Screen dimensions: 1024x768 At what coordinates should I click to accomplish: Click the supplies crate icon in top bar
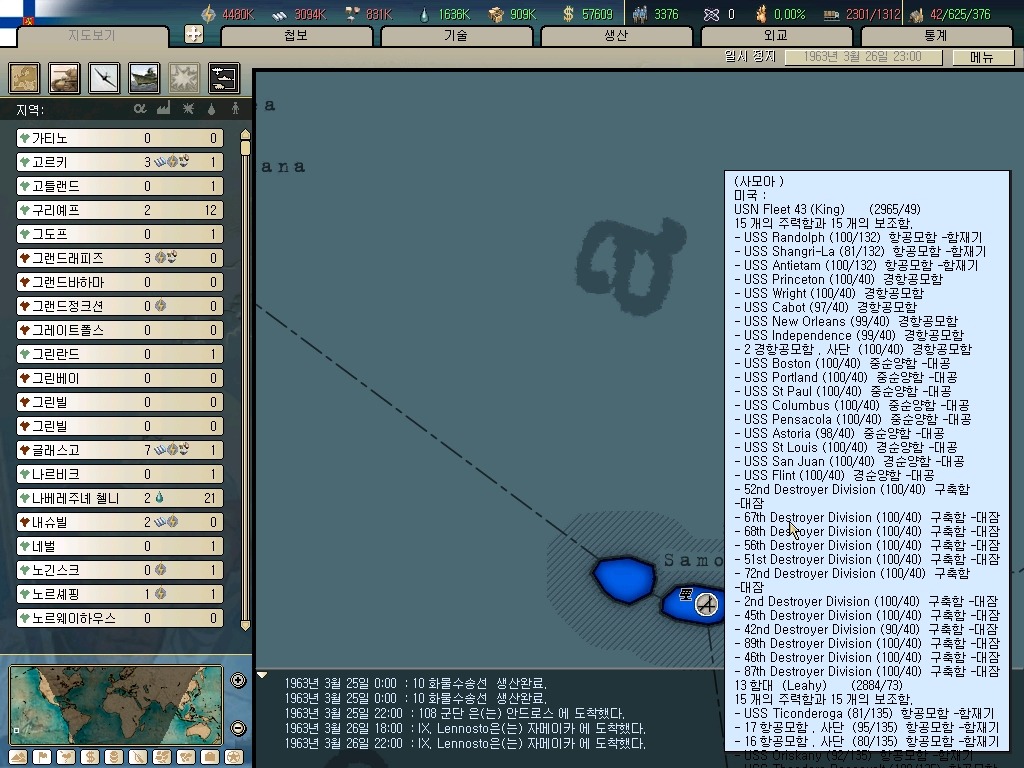point(497,14)
